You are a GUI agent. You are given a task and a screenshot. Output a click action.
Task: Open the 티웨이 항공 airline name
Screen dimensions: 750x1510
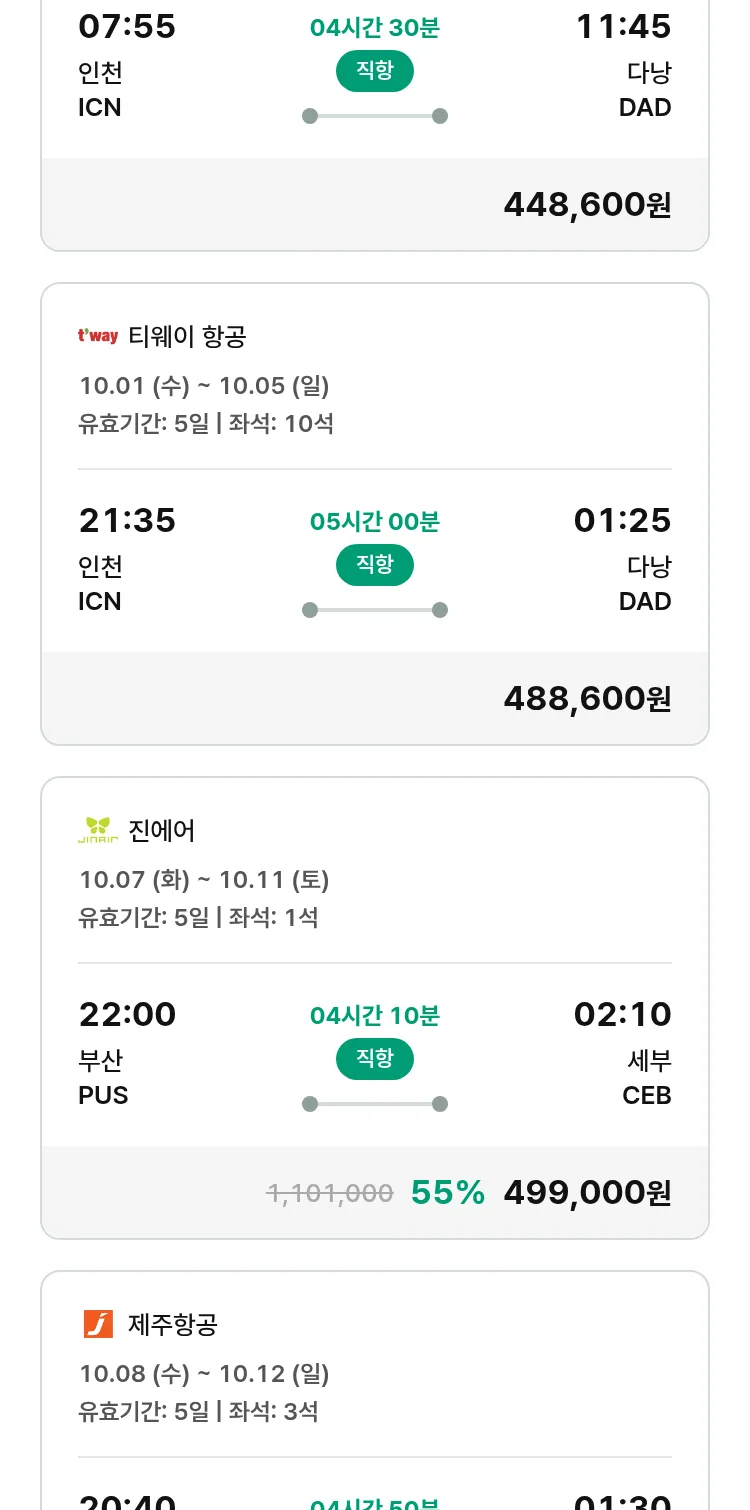point(187,337)
